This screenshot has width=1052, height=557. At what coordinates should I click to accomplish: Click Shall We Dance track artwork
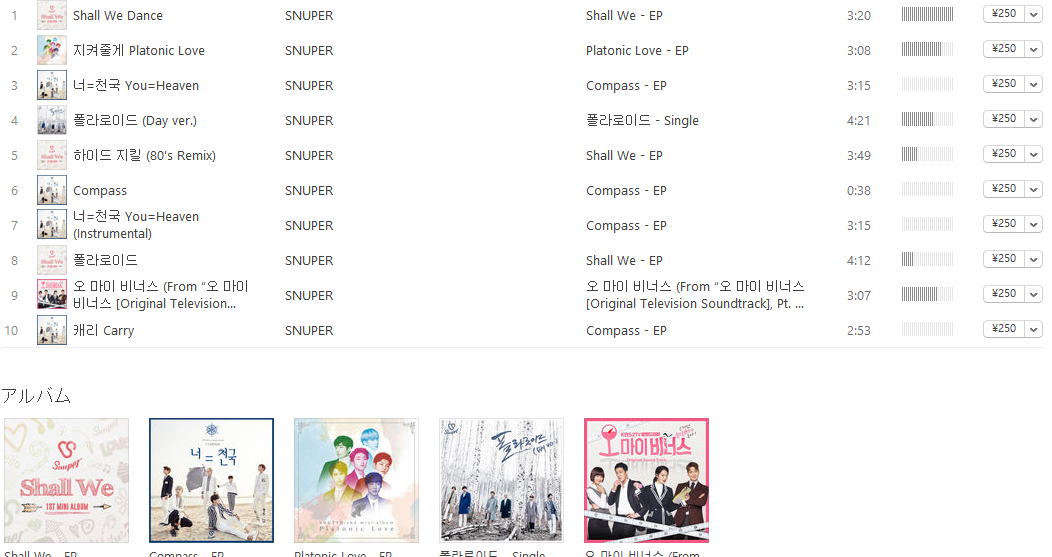(x=52, y=15)
